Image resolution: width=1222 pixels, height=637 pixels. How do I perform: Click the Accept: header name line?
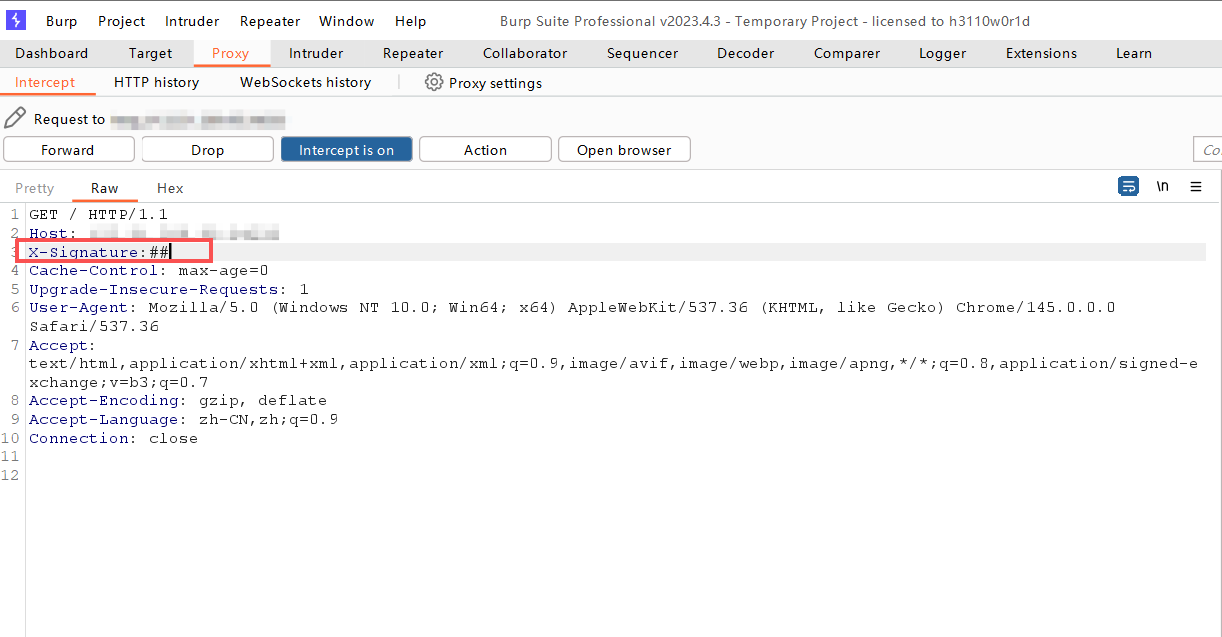[62, 345]
